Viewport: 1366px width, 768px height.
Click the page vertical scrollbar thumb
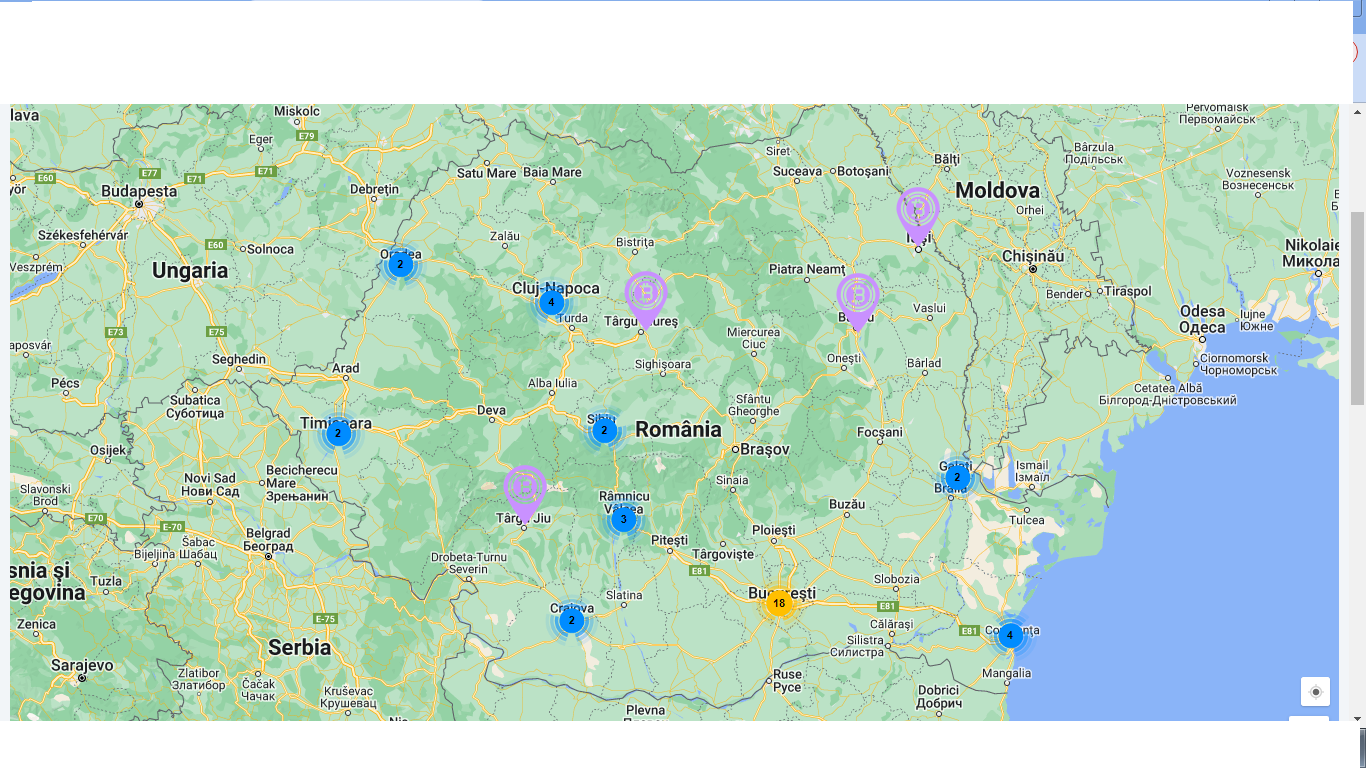pos(1358,308)
